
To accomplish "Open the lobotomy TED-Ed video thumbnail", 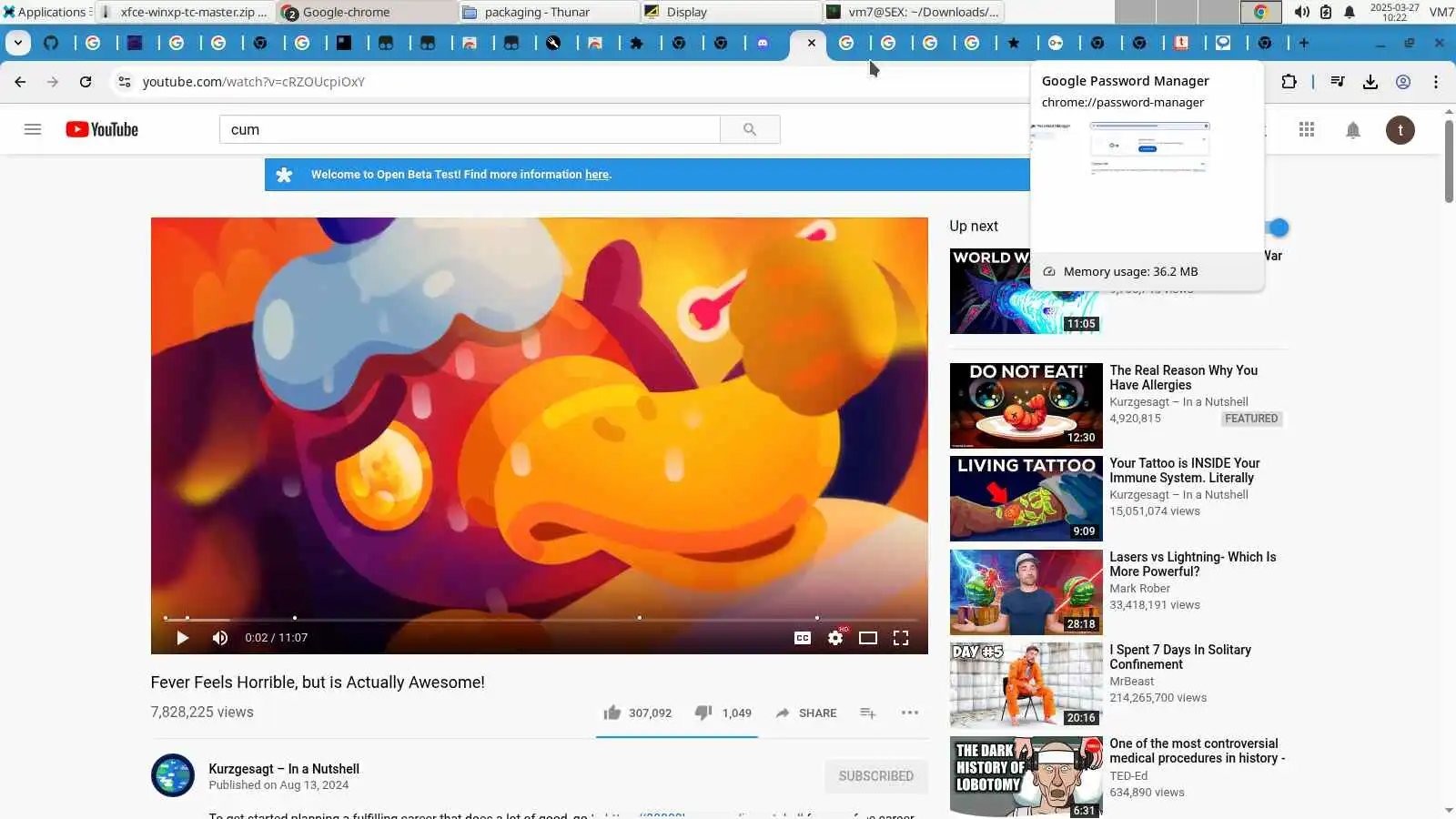I will tap(1026, 777).
